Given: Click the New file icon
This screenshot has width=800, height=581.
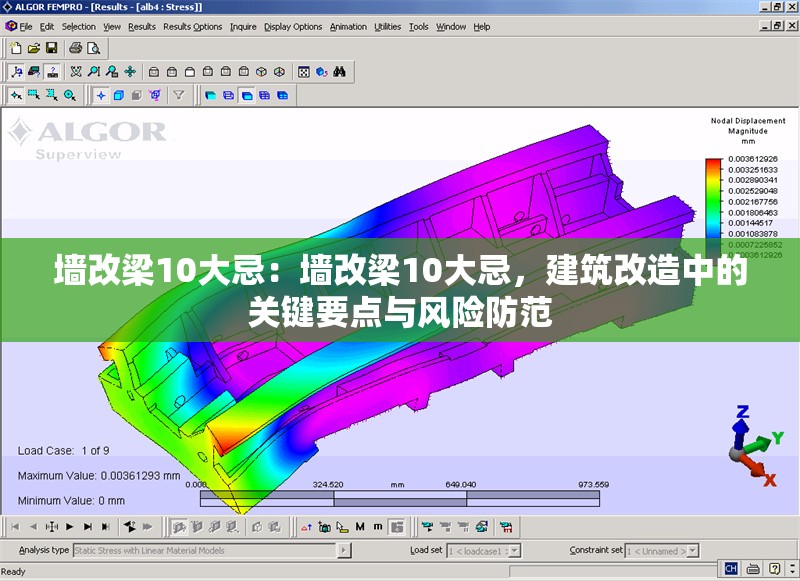Looking at the screenshot, I should (x=14, y=48).
